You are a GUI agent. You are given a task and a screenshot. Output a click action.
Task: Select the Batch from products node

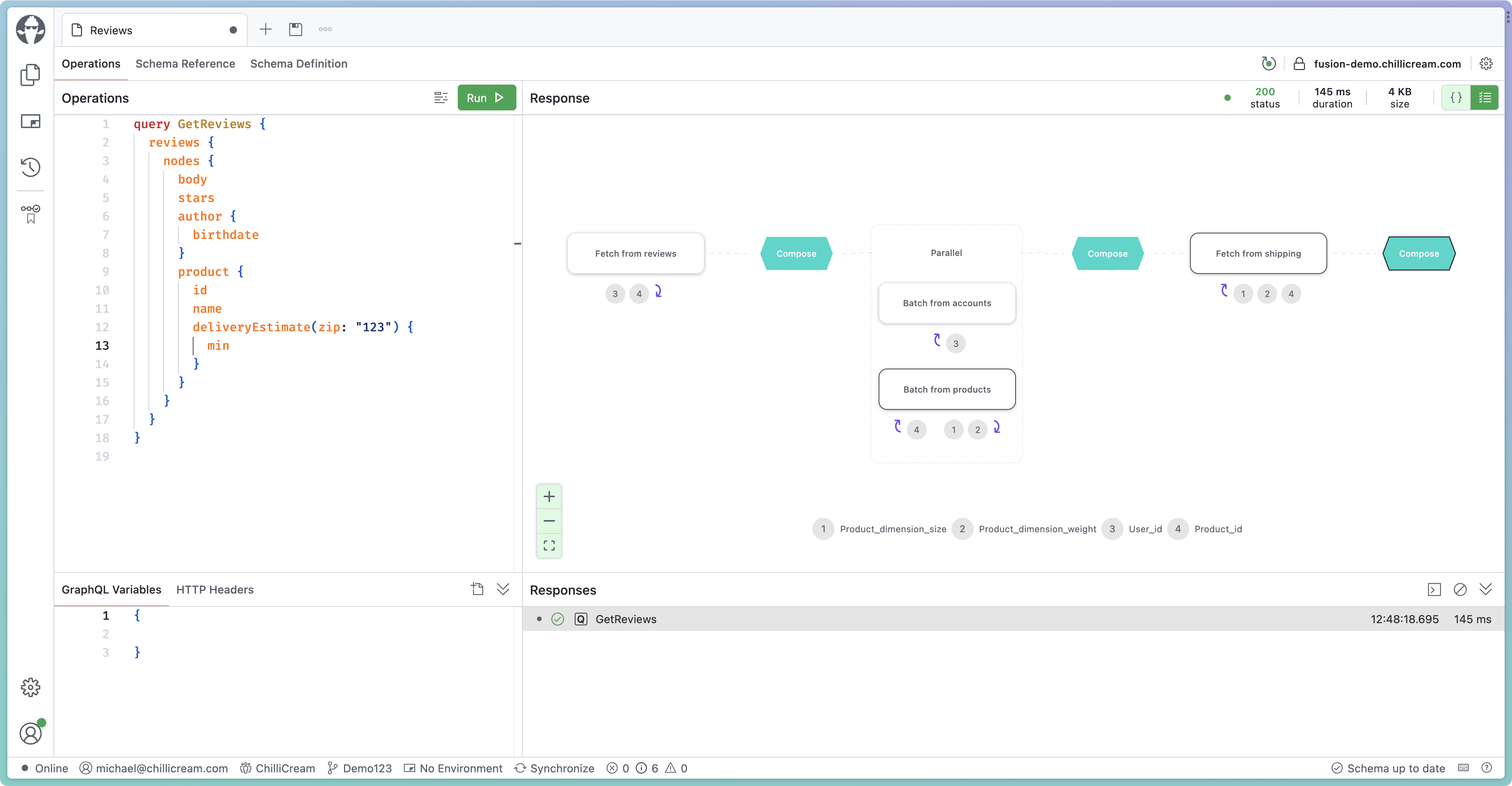[947, 389]
